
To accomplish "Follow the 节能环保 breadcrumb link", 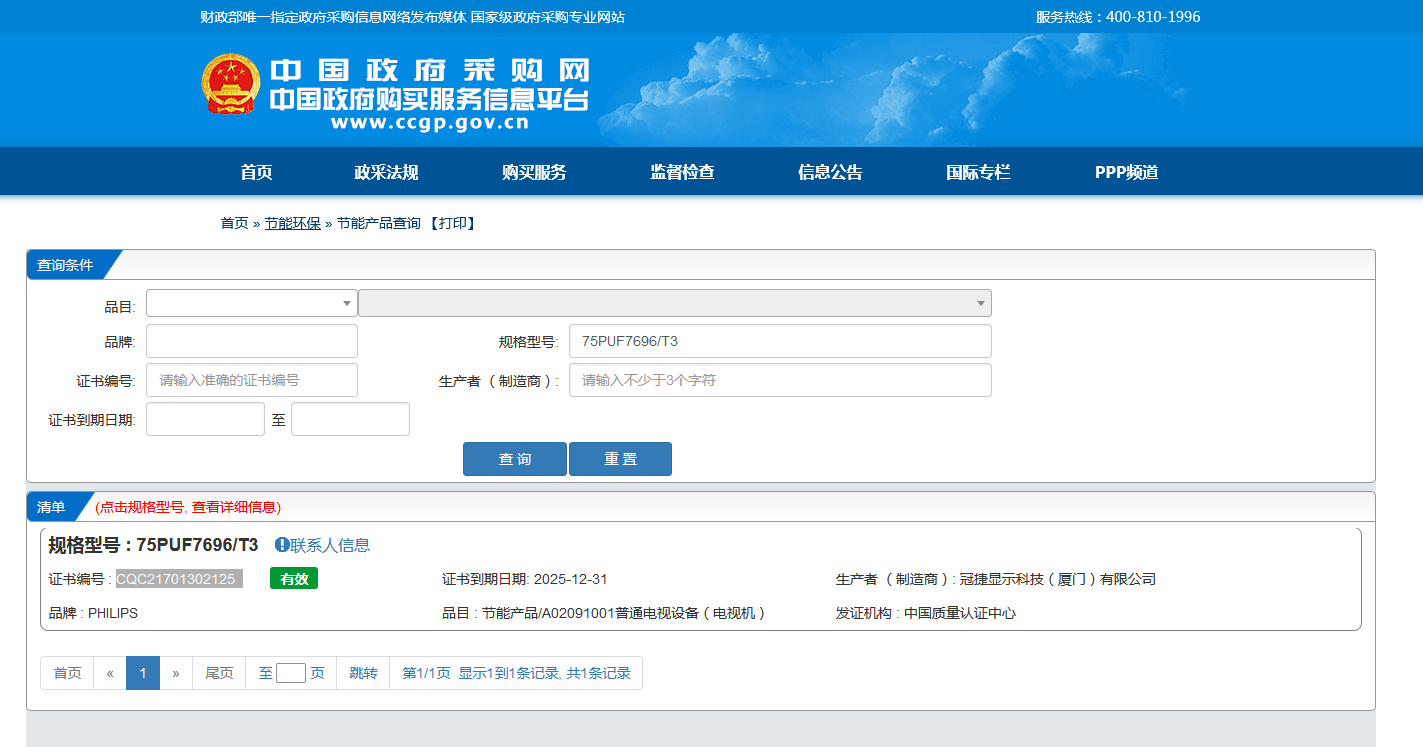I will 292,223.
